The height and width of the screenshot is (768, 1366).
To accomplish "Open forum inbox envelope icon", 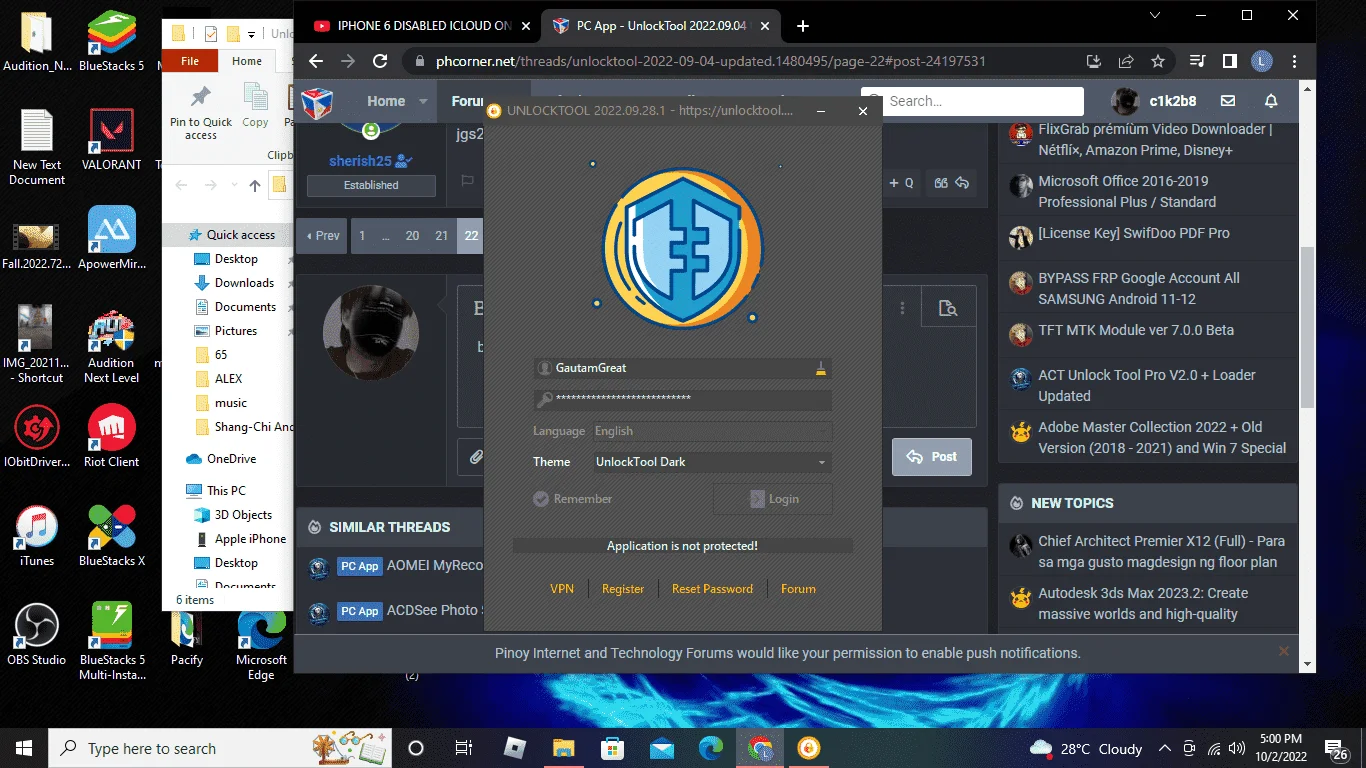I will point(1228,101).
